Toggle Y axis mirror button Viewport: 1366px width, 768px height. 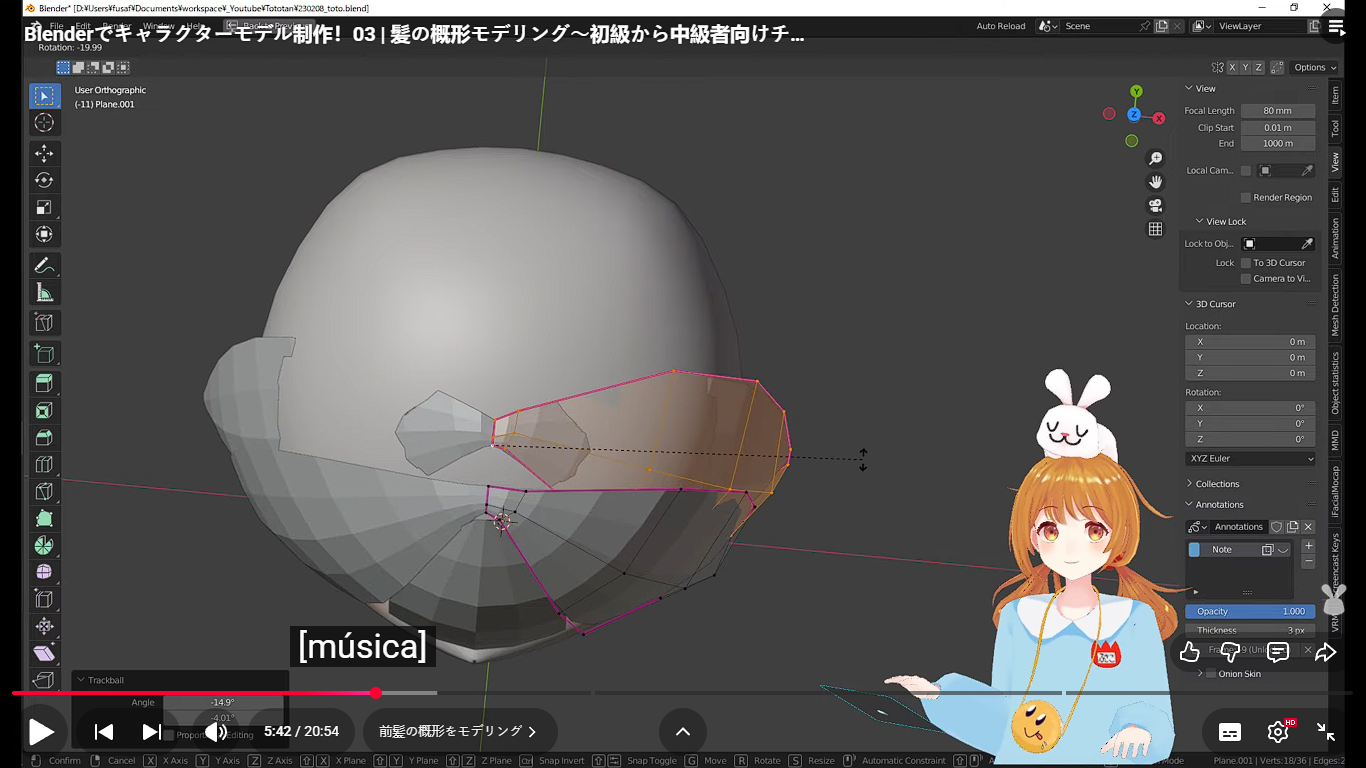(x=1245, y=68)
